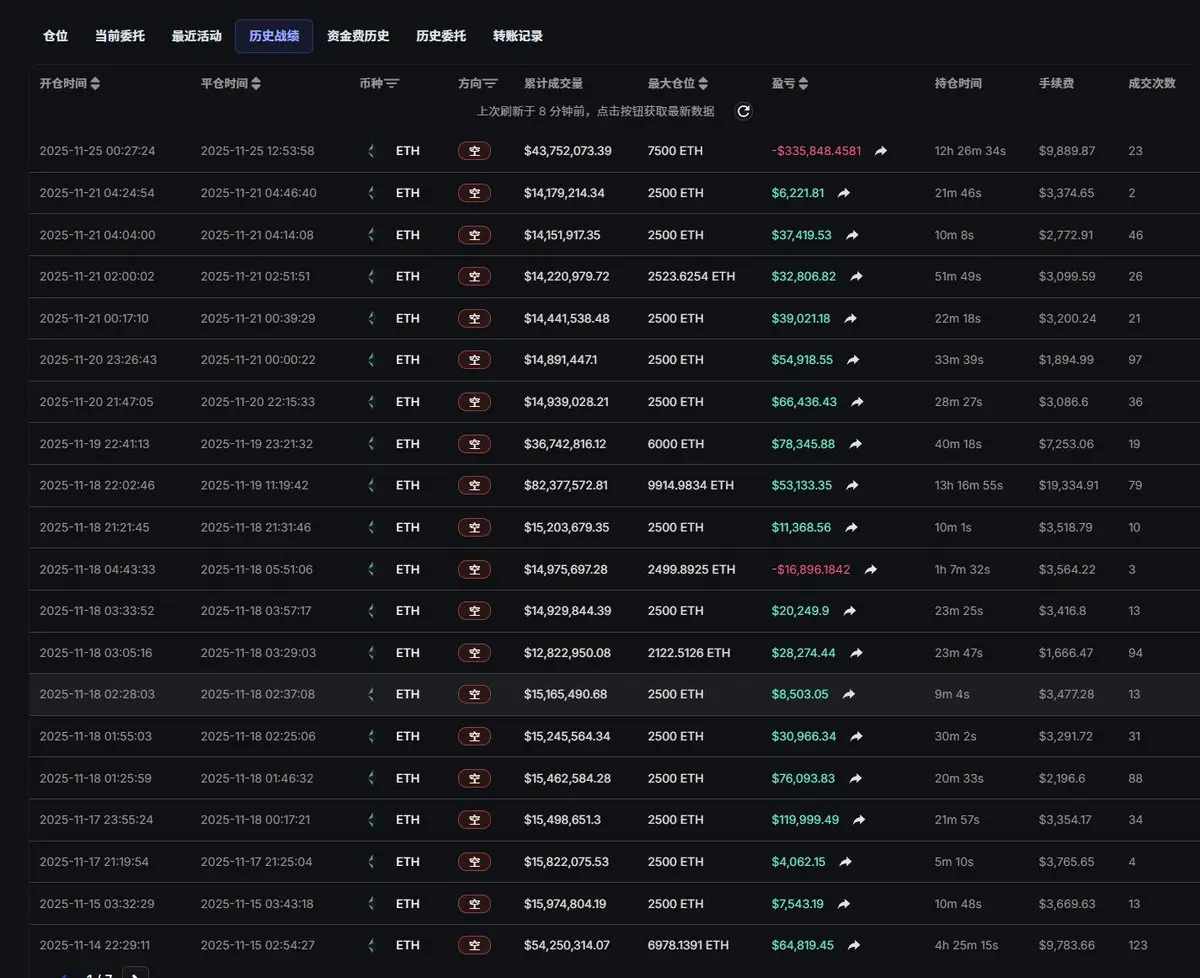Share the $32,806.82 profit trade
The width and height of the screenshot is (1200, 978).
pos(856,277)
